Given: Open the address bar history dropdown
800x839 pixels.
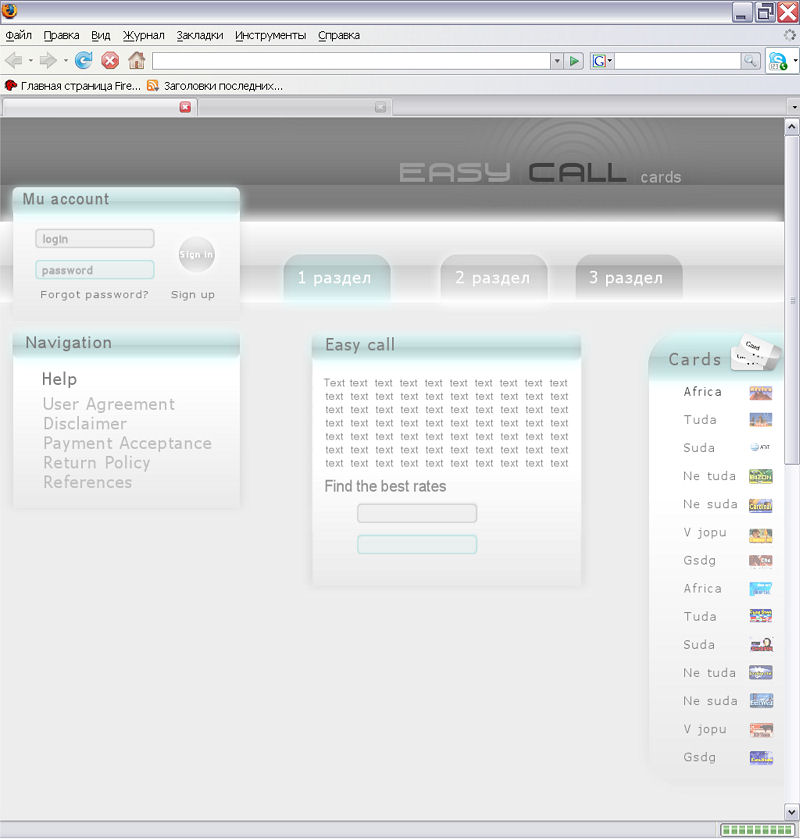Looking at the screenshot, I should click(556, 60).
